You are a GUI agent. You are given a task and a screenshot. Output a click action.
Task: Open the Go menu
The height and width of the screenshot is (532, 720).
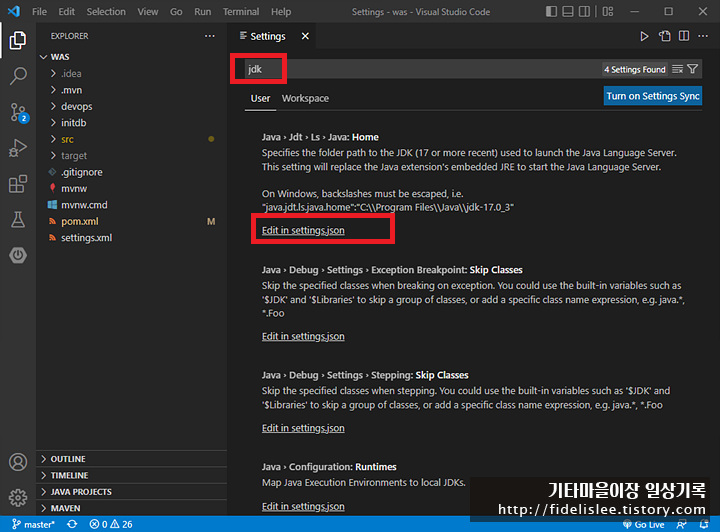pyautogui.click(x=176, y=11)
